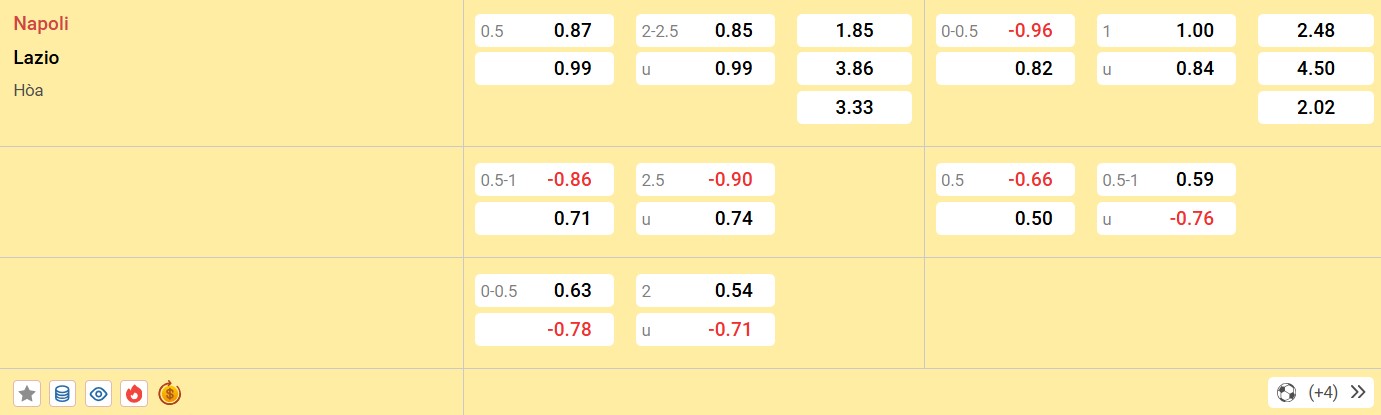Toggle the eye watch icon

click(98, 393)
